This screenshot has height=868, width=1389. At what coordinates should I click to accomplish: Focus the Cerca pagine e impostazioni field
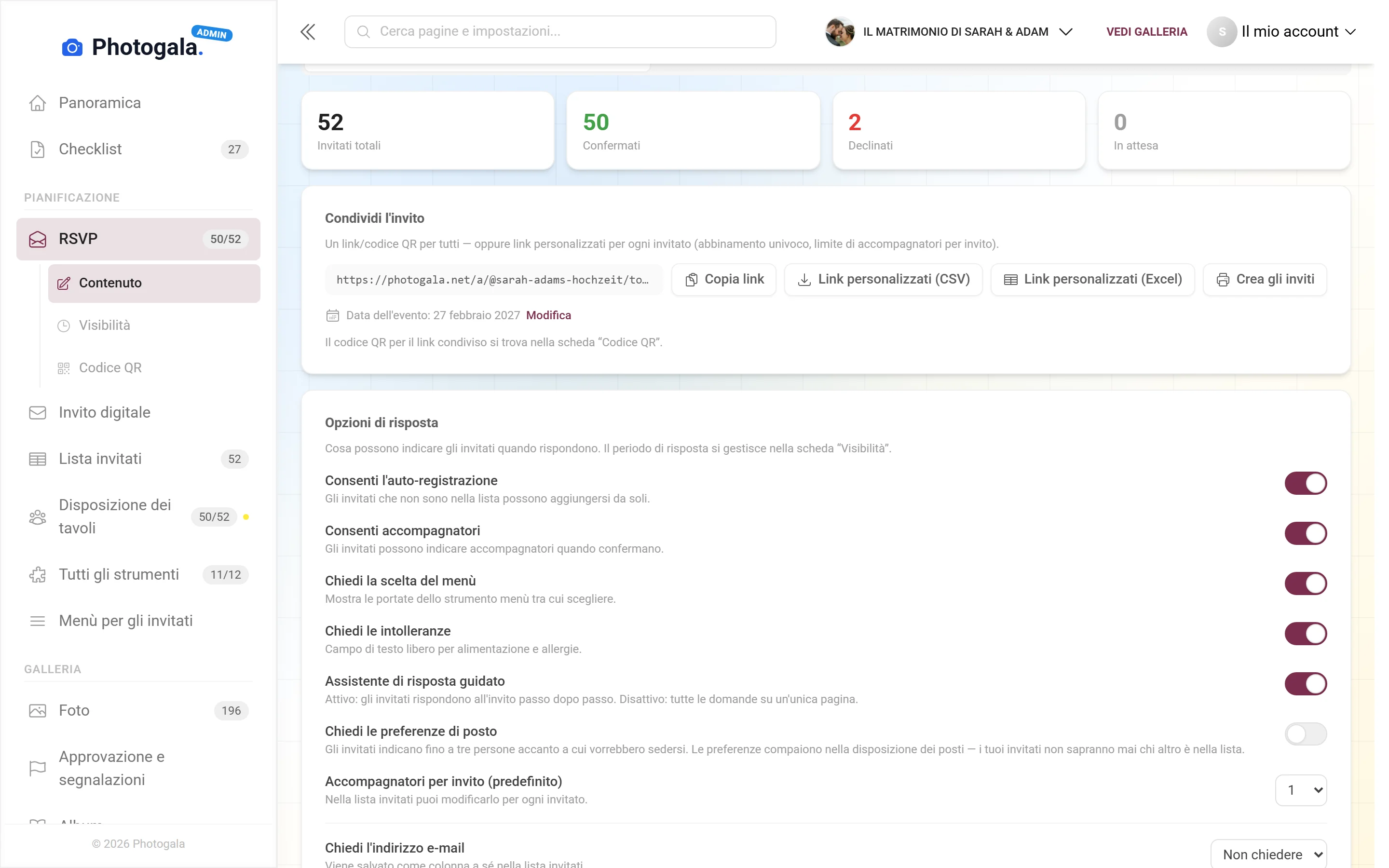click(559, 31)
